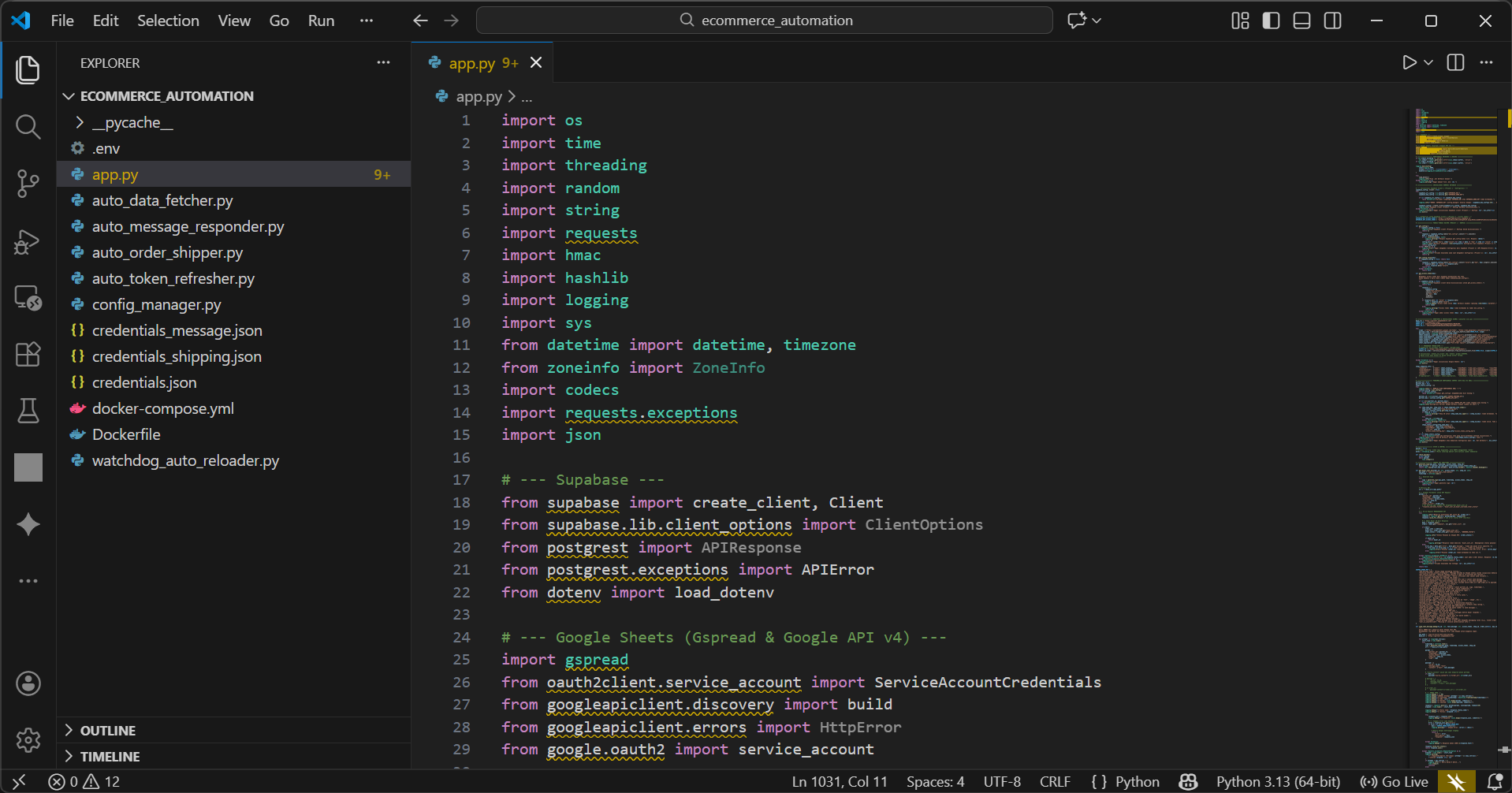Click the ecommerce_automation search box
The width and height of the screenshot is (1512, 793).
click(764, 20)
